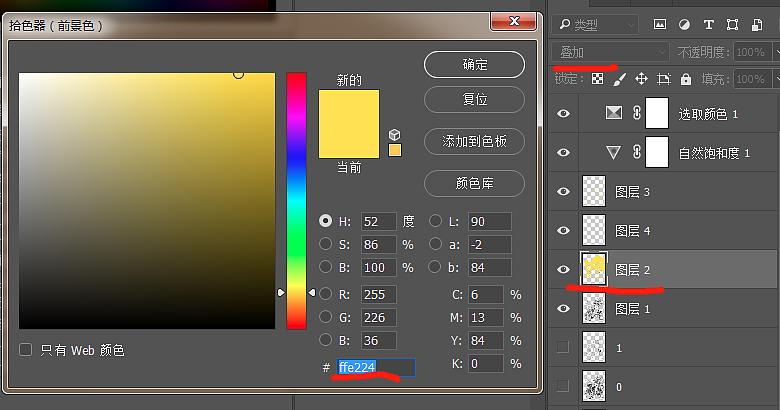Hide 图层 2 with eye icon
This screenshot has height=410, width=780.
[x=563, y=269]
